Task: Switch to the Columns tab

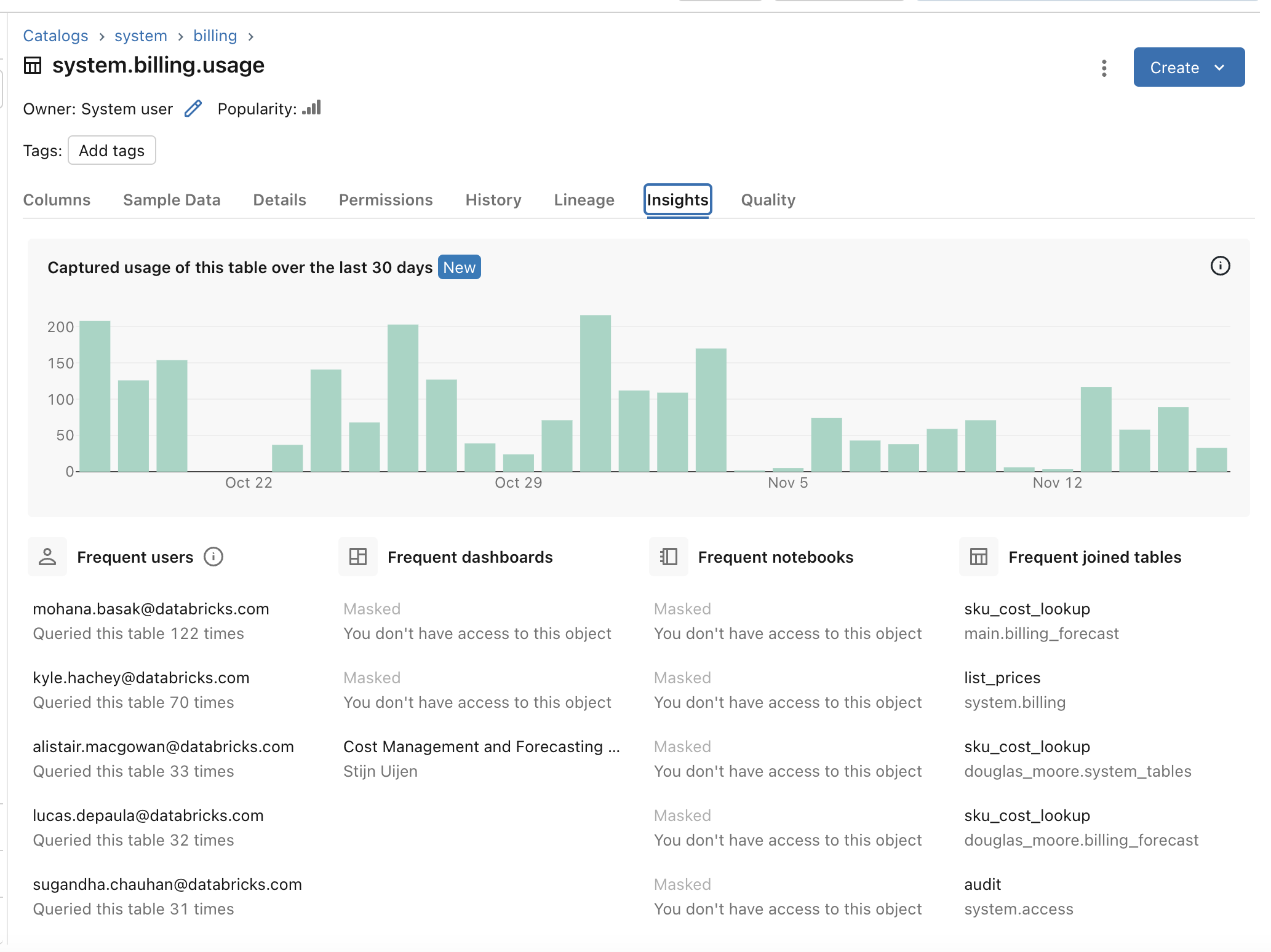Action: pyautogui.click(x=57, y=199)
